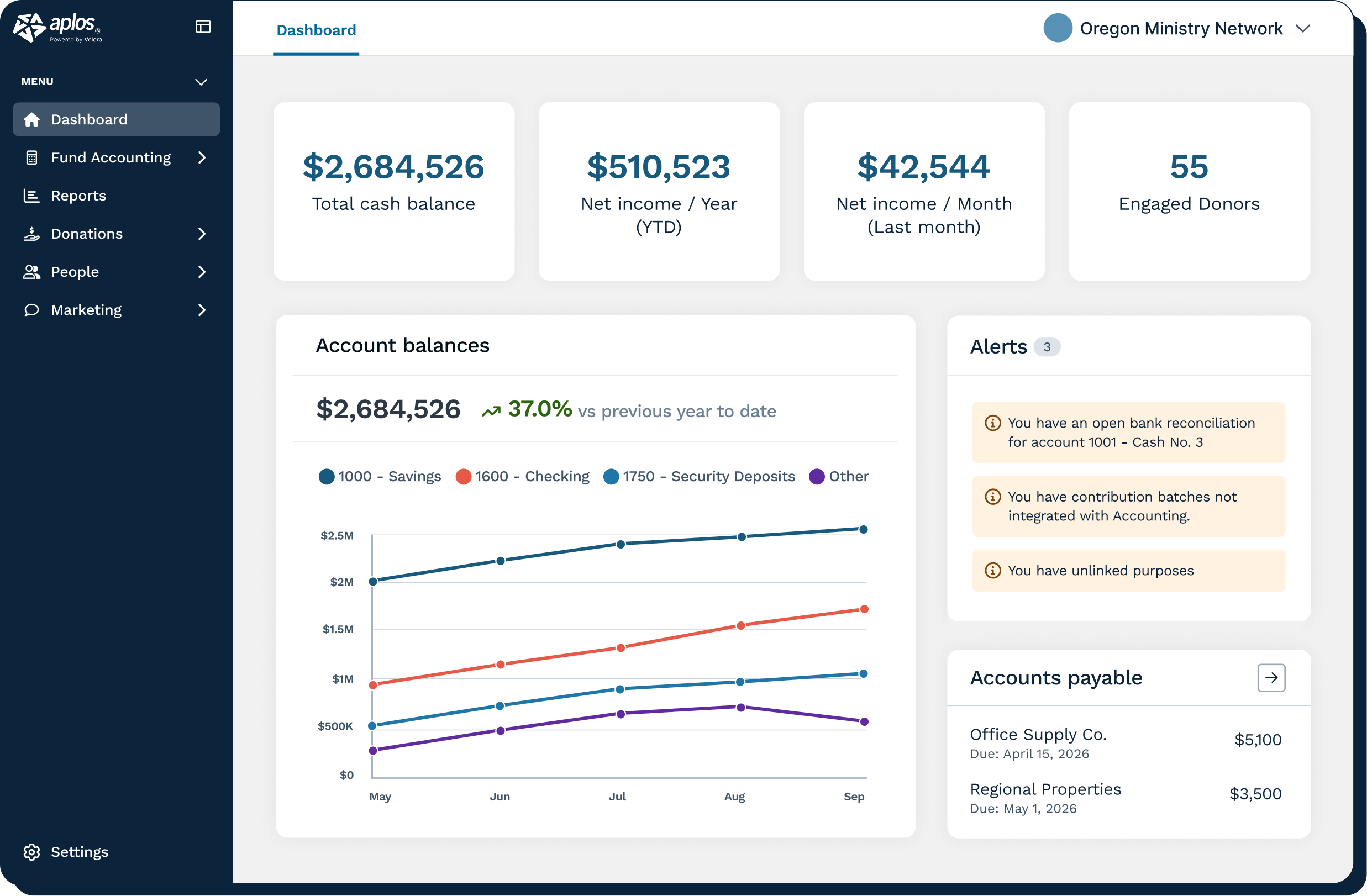Click the Aplos logo

pos(57,28)
